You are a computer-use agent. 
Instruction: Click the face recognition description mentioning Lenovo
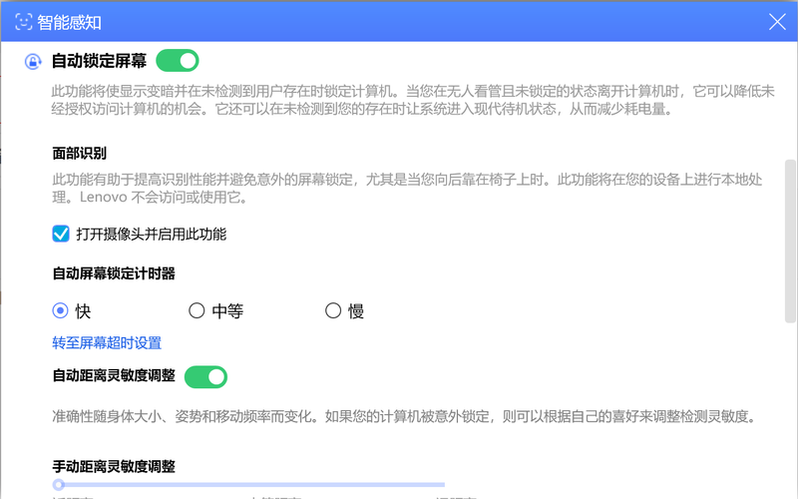click(x=400, y=187)
